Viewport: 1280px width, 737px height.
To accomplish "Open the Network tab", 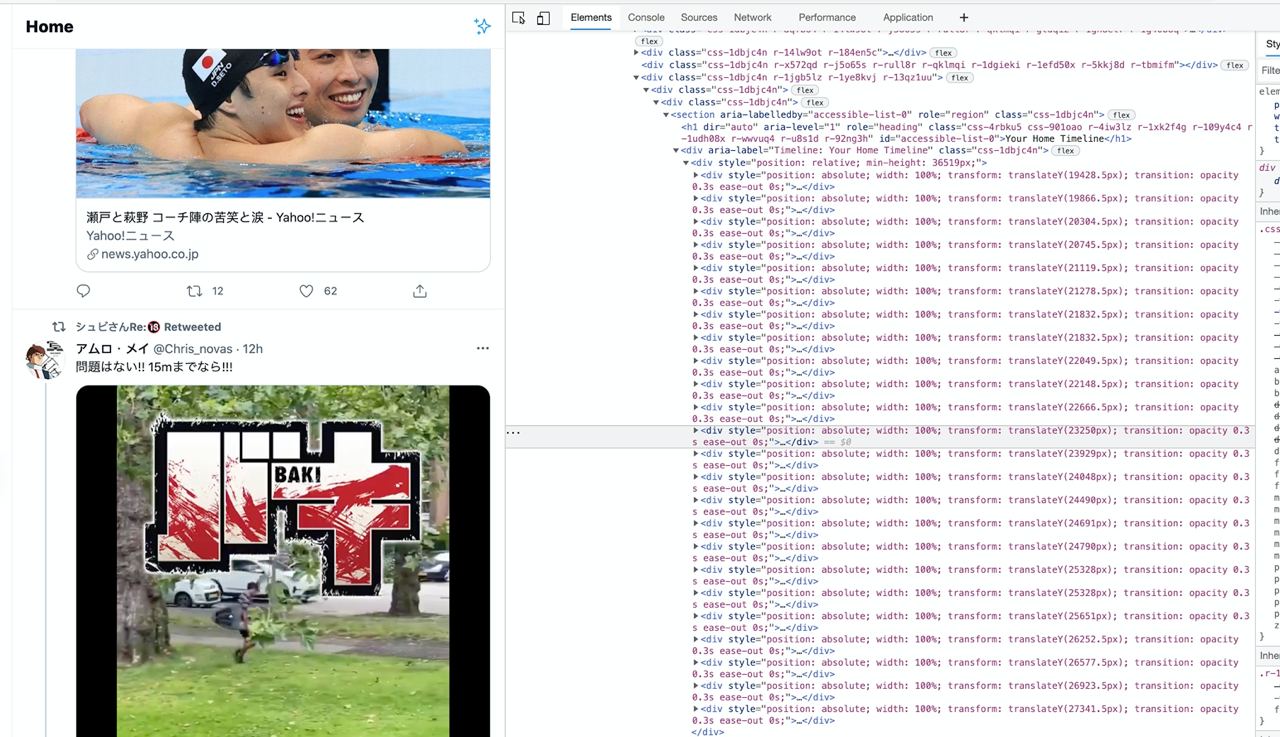I will point(753,18).
